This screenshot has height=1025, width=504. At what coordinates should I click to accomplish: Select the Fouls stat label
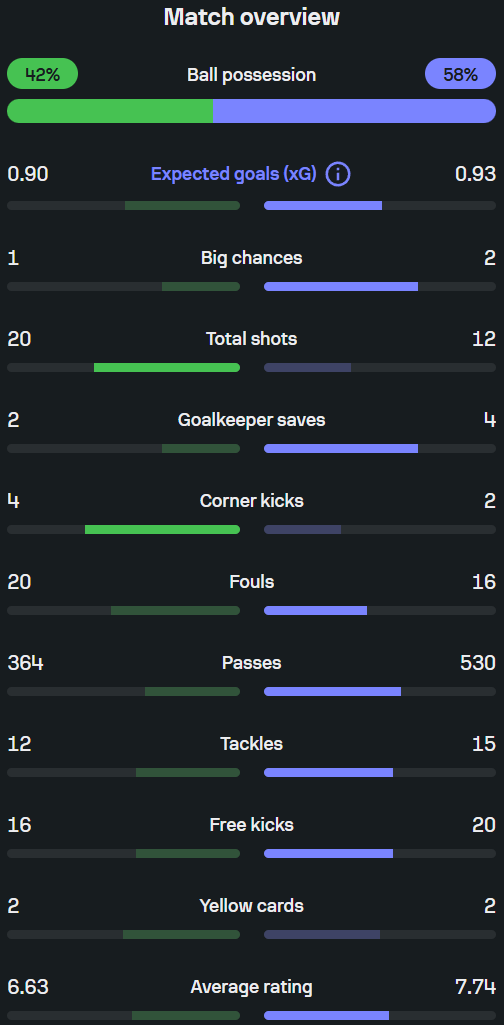tap(252, 582)
